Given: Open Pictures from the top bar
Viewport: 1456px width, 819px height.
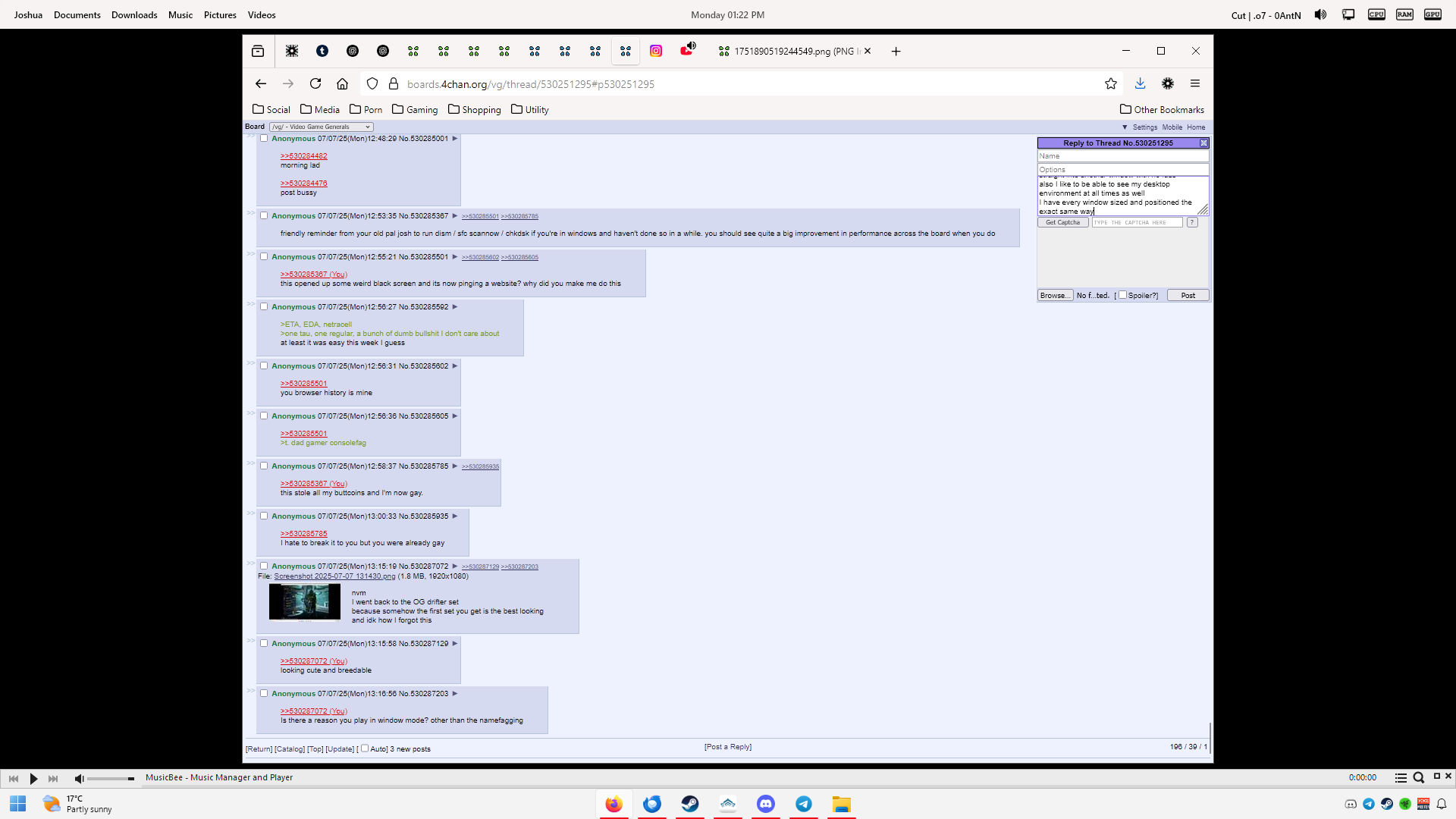Looking at the screenshot, I should point(220,14).
